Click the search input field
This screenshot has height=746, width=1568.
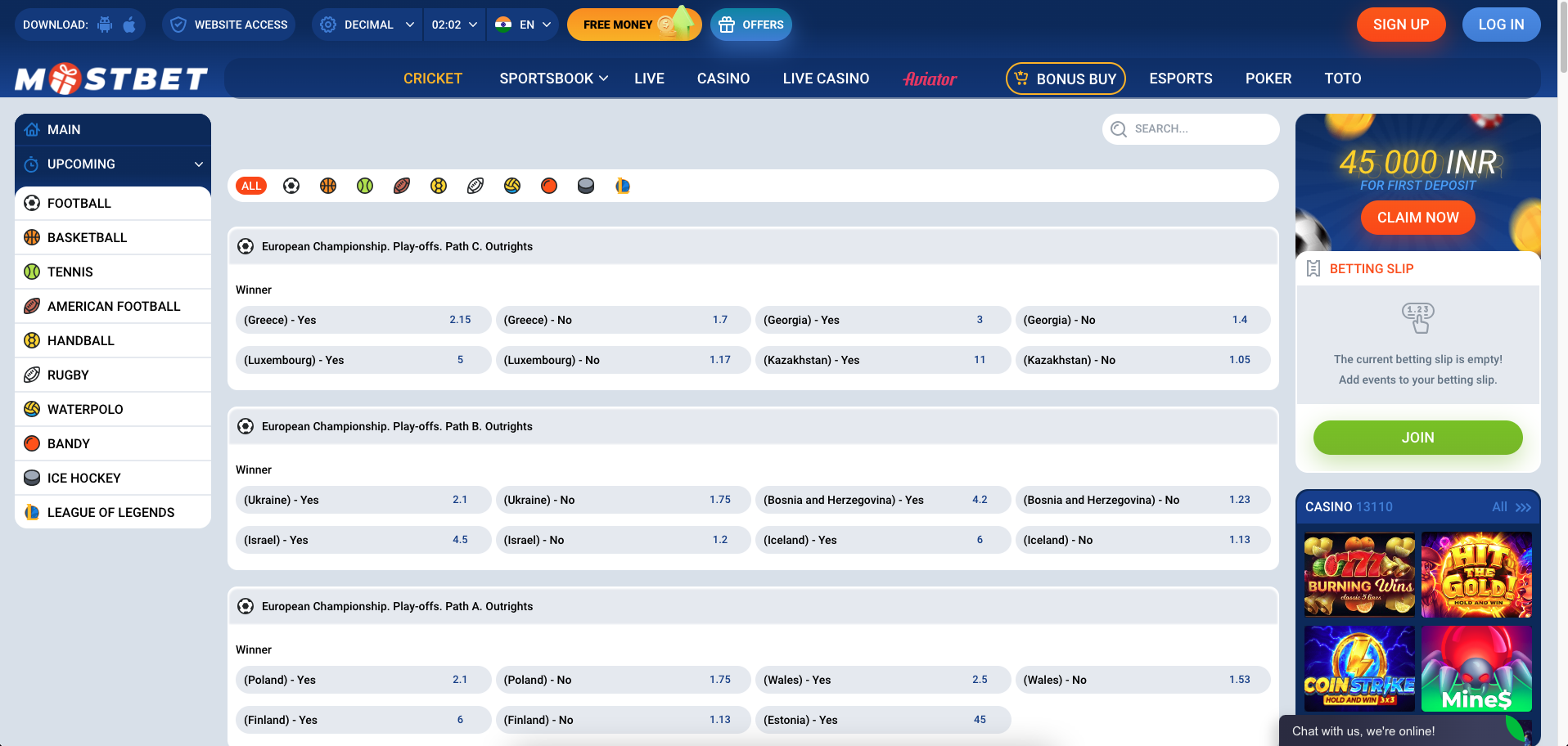(x=1191, y=129)
